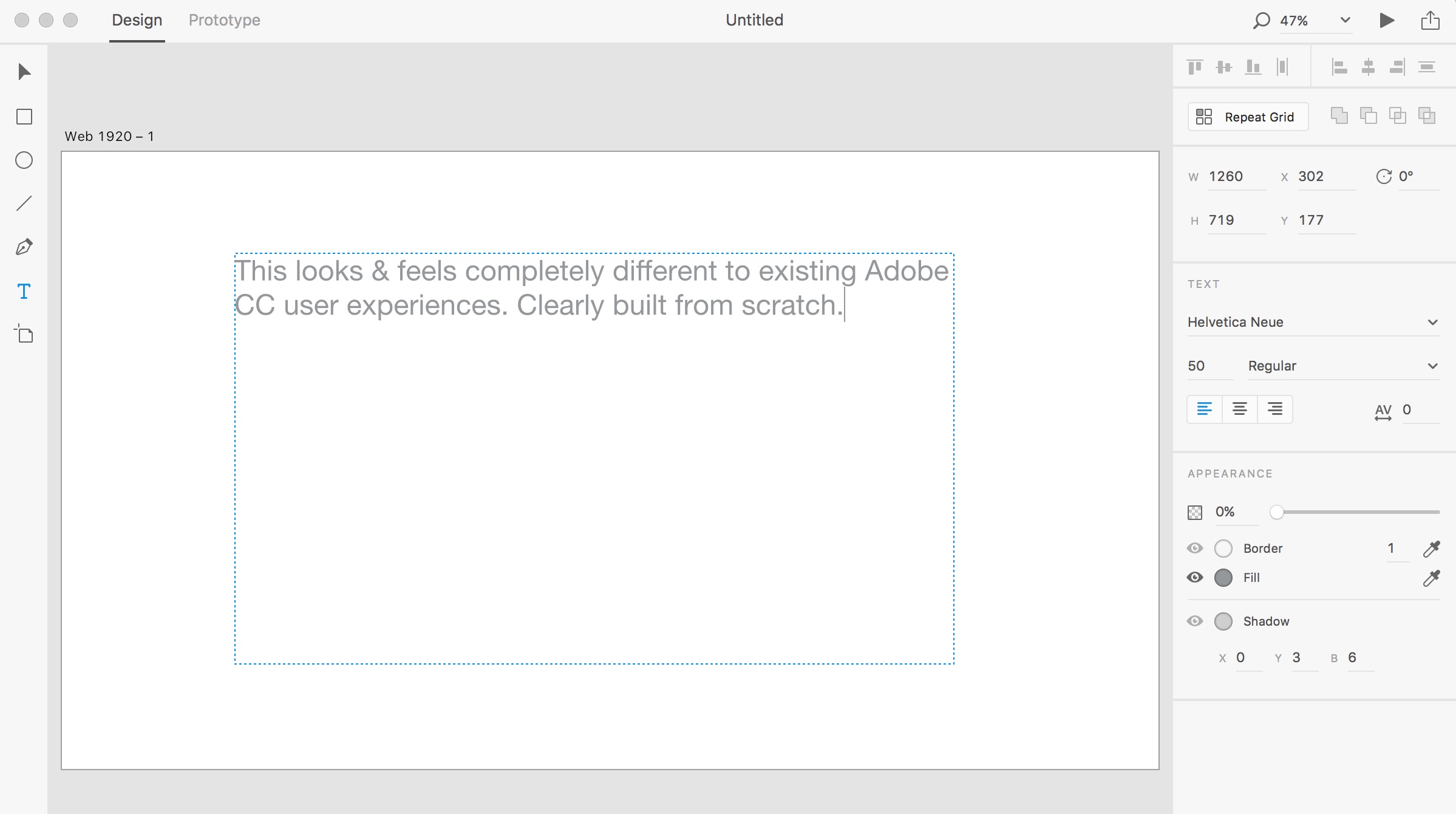
Task: Open the Regular font weight dropdown
Action: click(x=1344, y=366)
